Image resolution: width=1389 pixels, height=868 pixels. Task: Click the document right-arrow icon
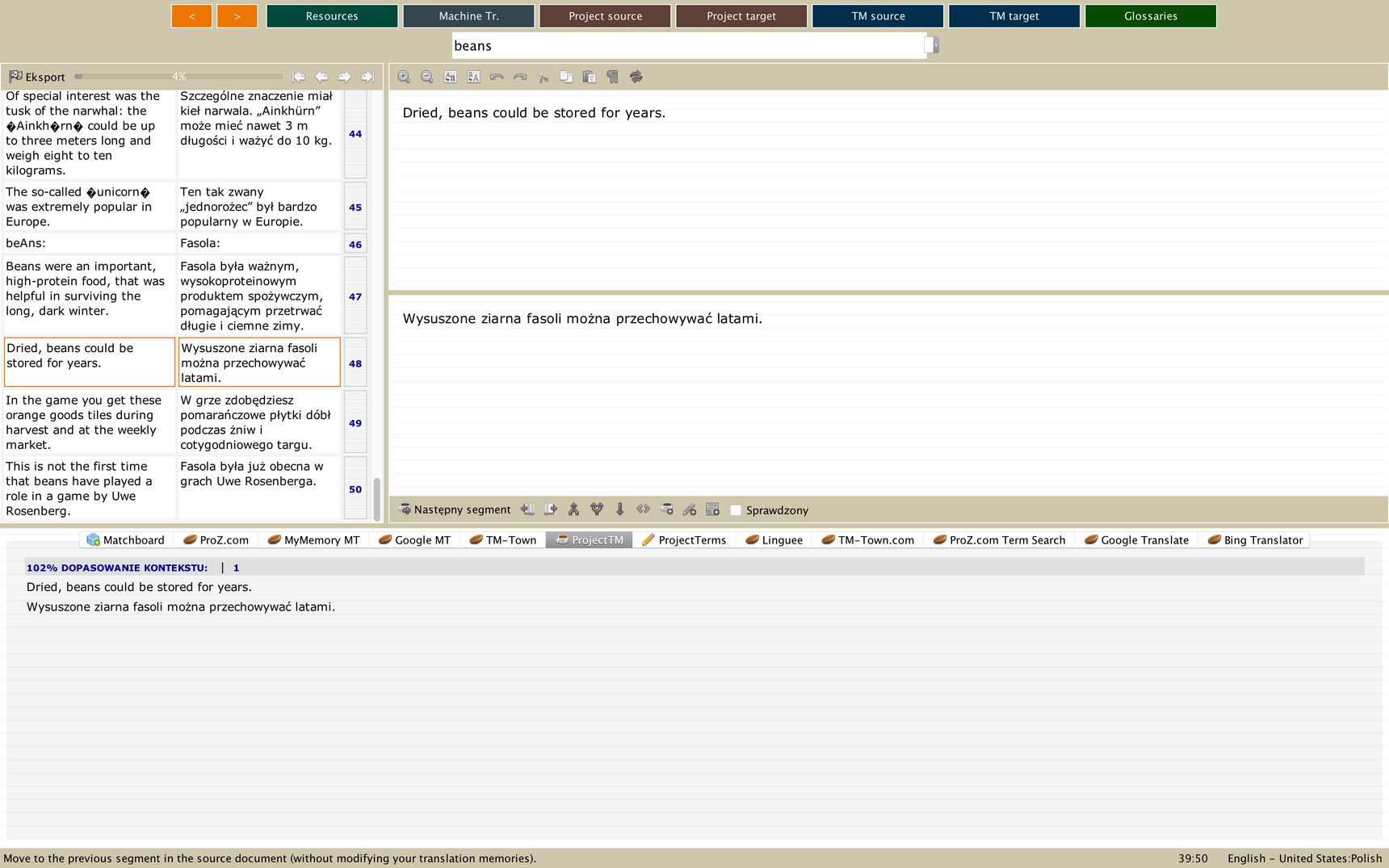pos(551,509)
